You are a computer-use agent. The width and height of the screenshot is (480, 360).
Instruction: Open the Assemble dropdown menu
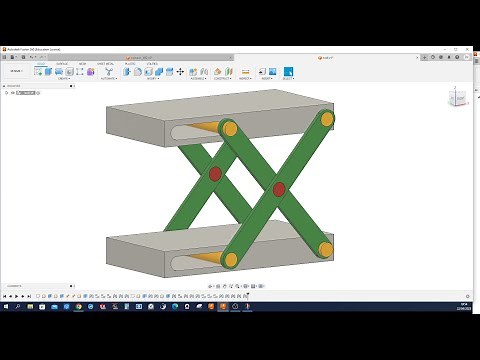tap(198, 79)
